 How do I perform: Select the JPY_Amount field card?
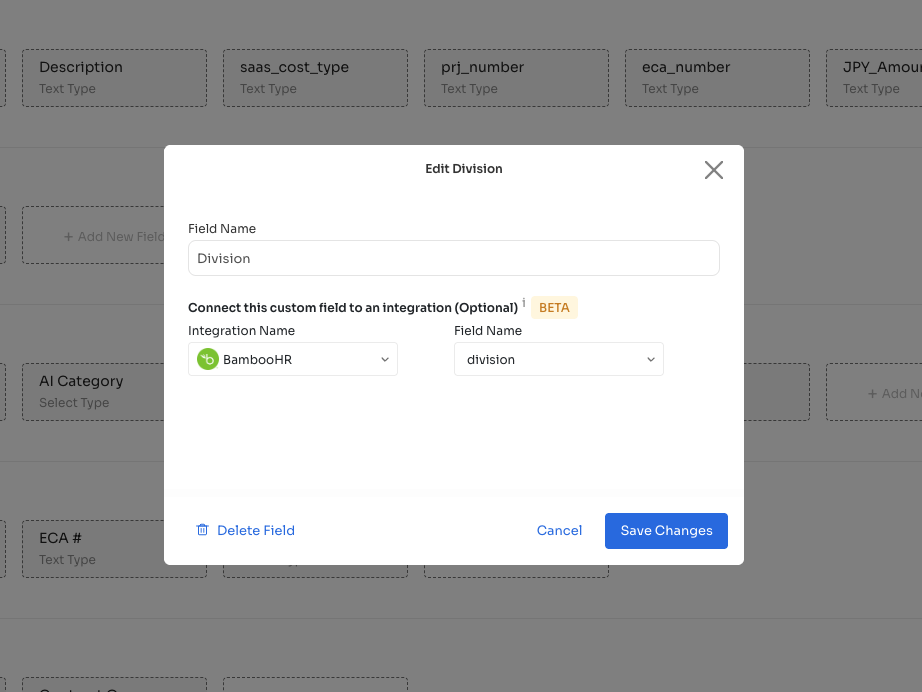(874, 78)
